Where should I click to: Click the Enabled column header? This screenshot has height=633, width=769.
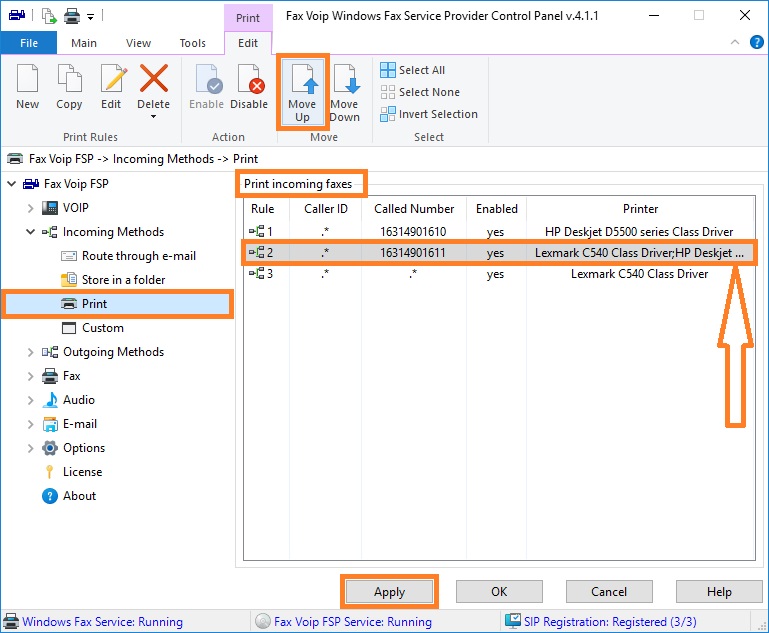pos(496,209)
